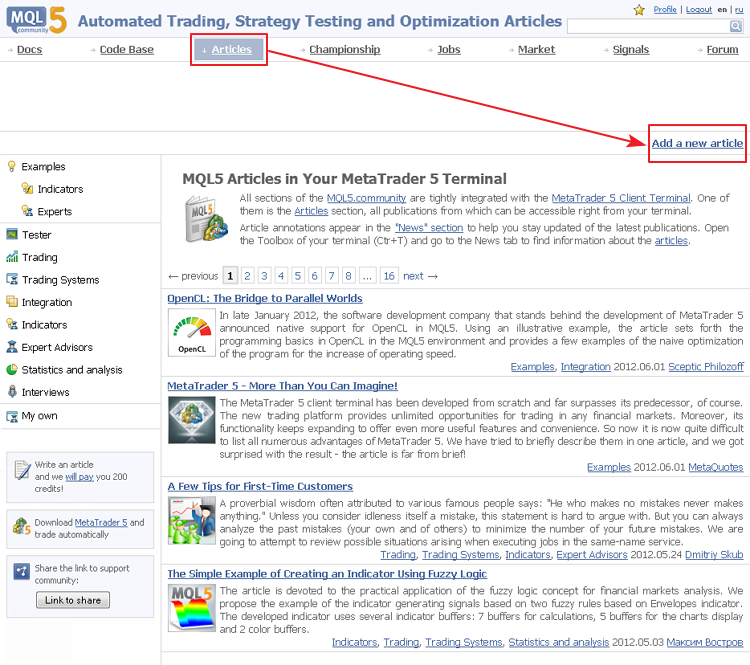The width and height of the screenshot is (750, 665).
Task: Click the Integration category icon
Action: coord(12,301)
